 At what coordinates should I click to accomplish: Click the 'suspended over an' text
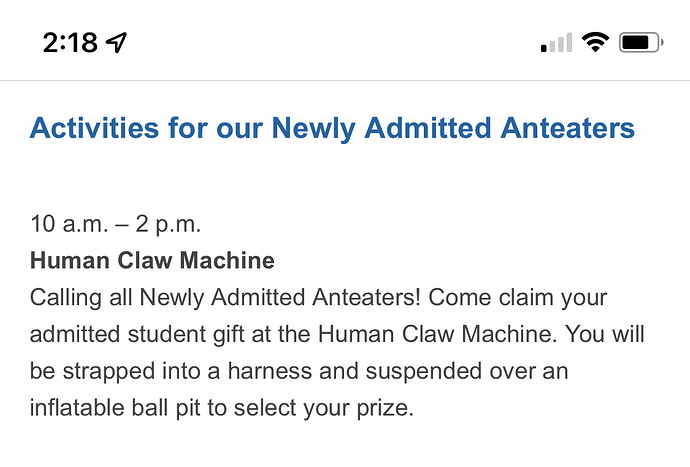pos(467,371)
